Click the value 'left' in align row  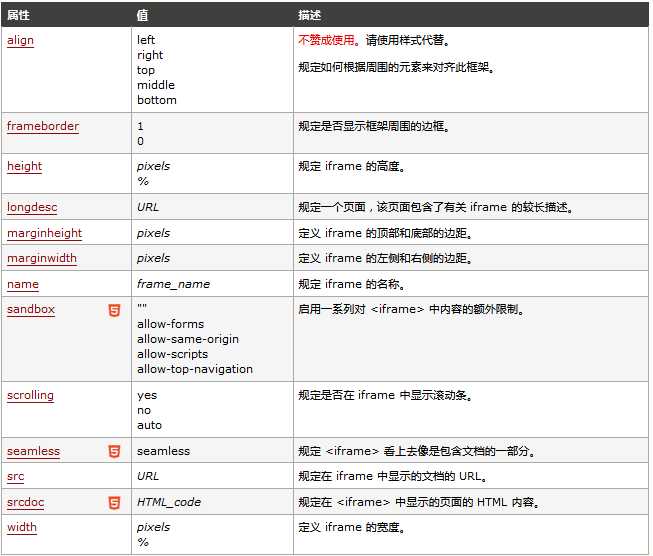146,40
